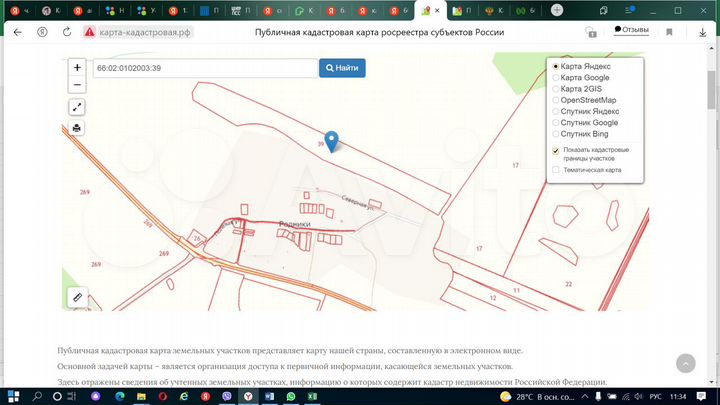This screenshot has width=720, height=405.
Task: Uncheck Показать кадастровые границы участков
Action: [x=556, y=150]
